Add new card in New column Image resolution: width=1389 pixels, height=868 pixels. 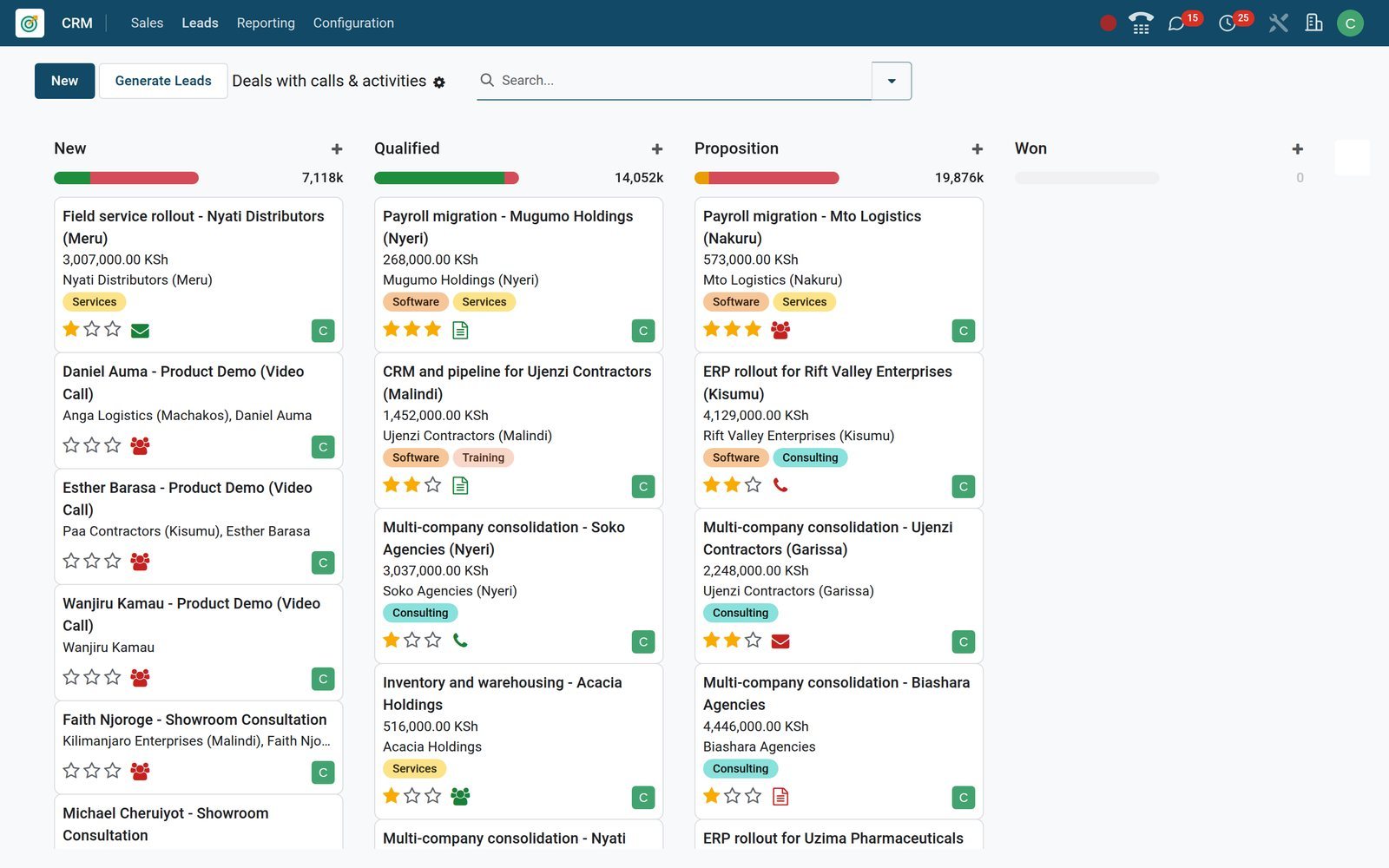pyautogui.click(x=337, y=149)
